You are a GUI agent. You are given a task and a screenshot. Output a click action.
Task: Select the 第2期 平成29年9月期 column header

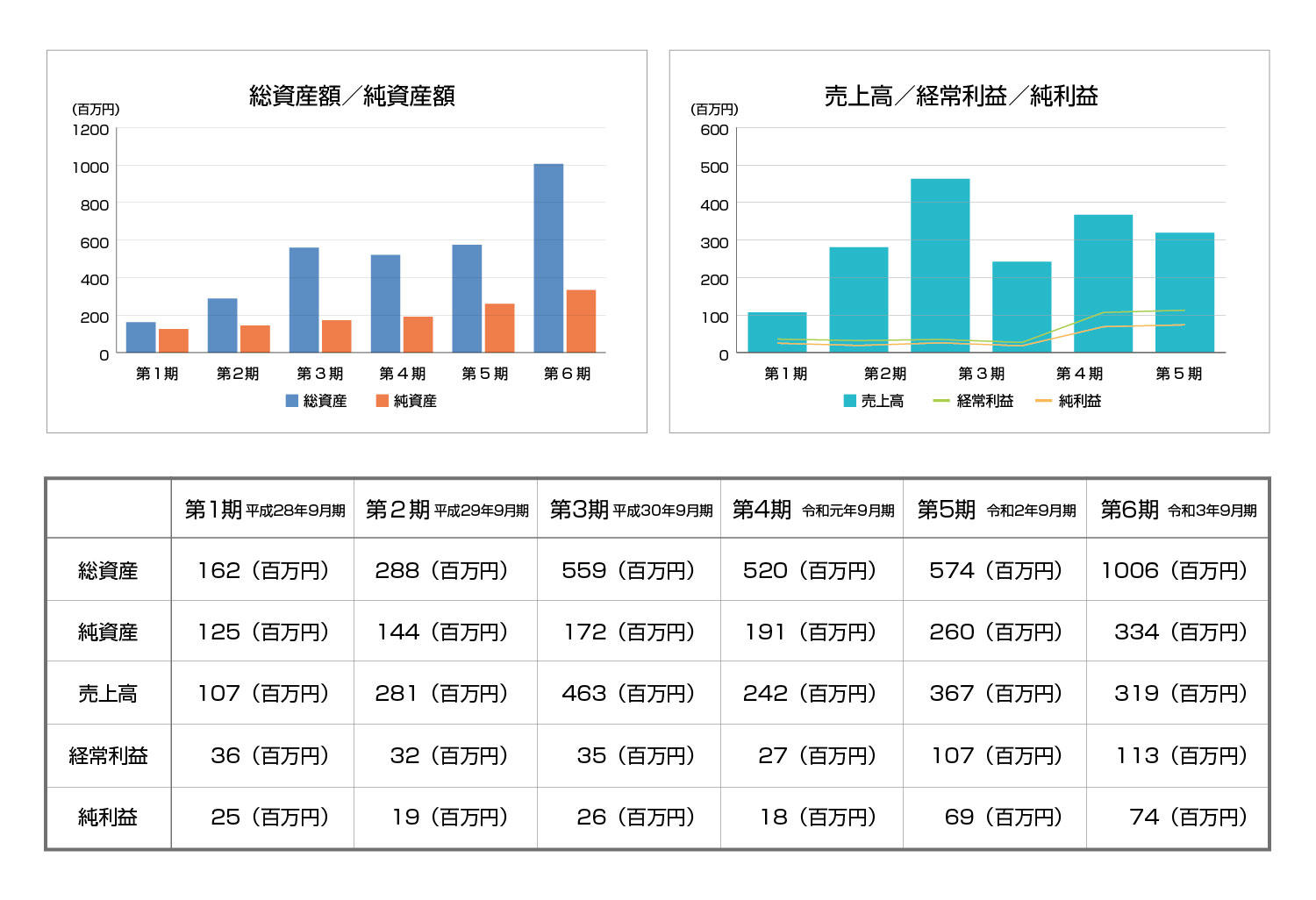447,510
